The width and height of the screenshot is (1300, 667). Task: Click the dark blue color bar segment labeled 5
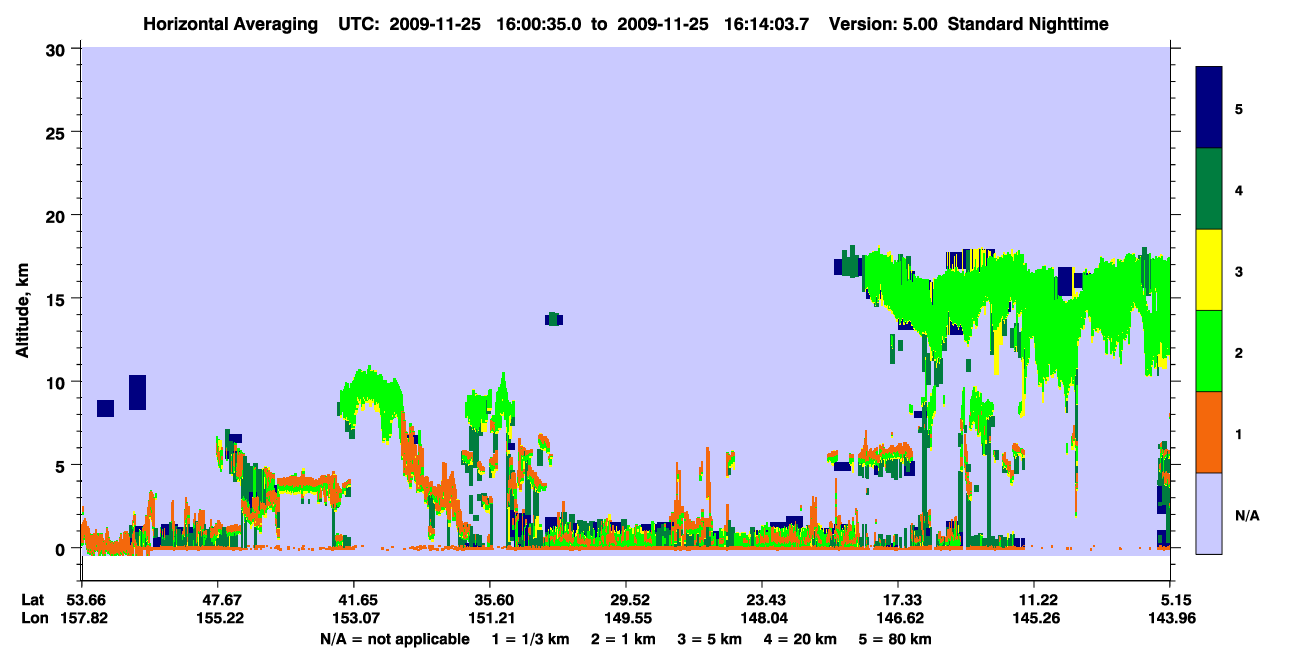(x=1209, y=108)
